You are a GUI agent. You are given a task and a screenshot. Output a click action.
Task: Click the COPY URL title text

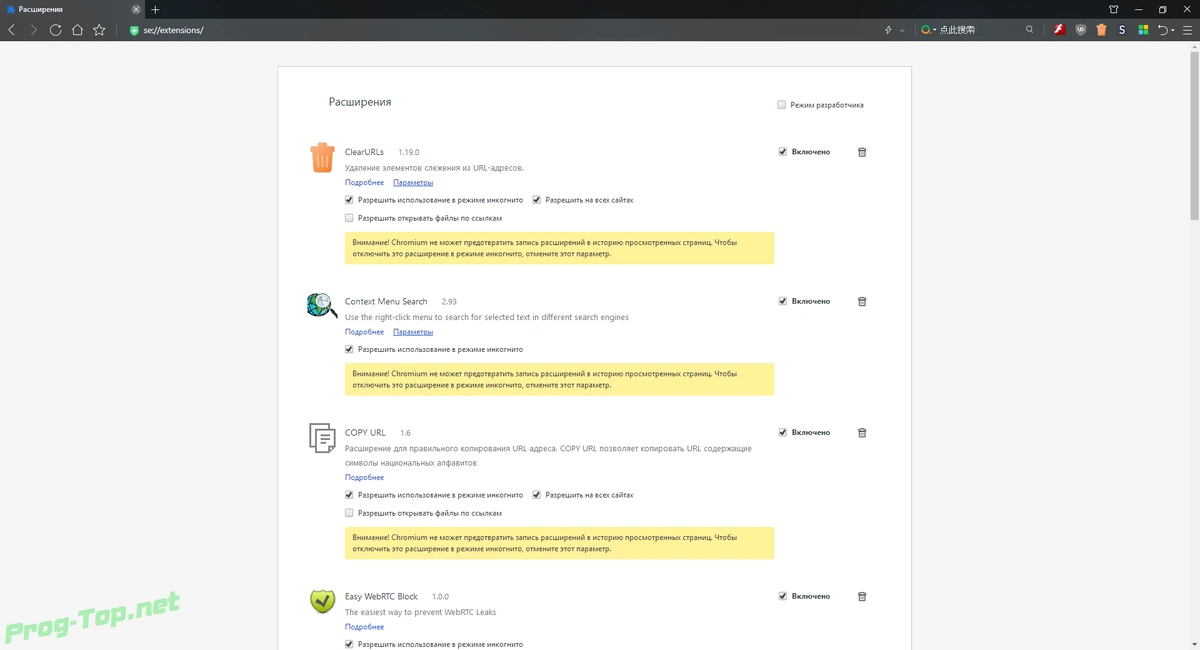[x=365, y=432]
